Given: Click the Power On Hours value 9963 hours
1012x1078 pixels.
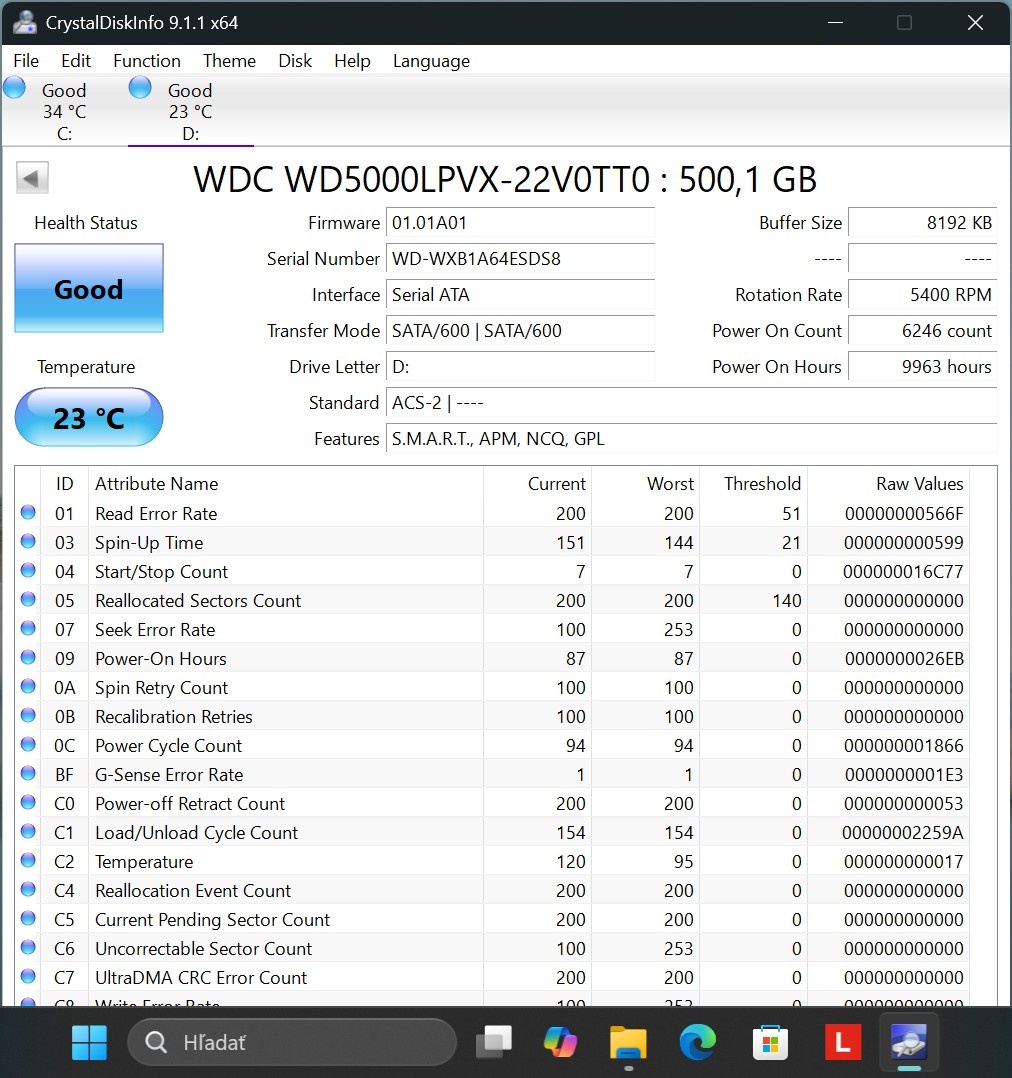Looking at the screenshot, I should (x=922, y=366).
